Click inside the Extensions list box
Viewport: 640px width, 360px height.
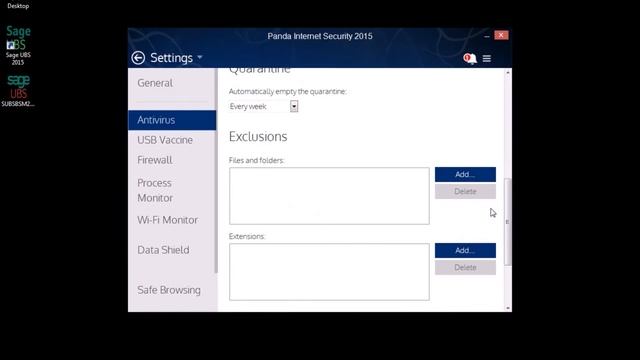pyautogui.click(x=329, y=272)
